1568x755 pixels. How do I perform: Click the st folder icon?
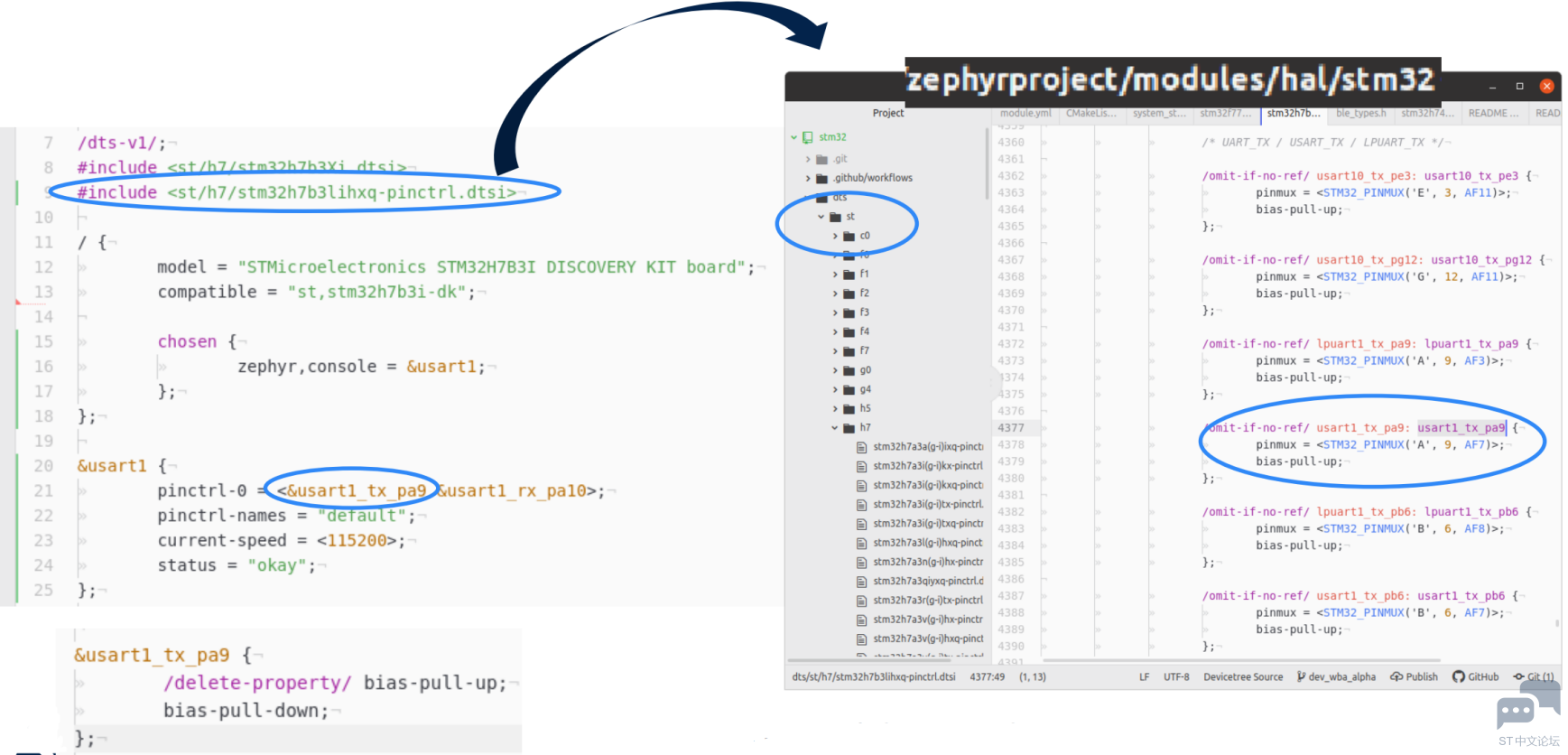coord(835,217)
